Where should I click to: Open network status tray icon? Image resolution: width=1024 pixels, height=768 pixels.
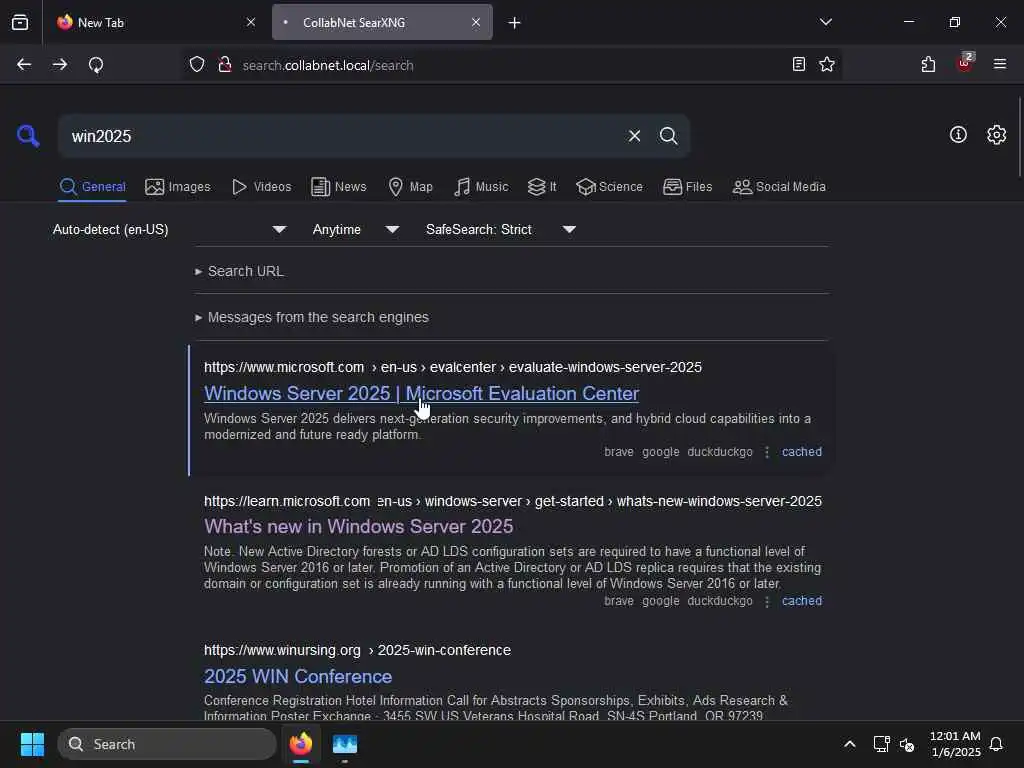pyautogui.click(x=881, y=744)
